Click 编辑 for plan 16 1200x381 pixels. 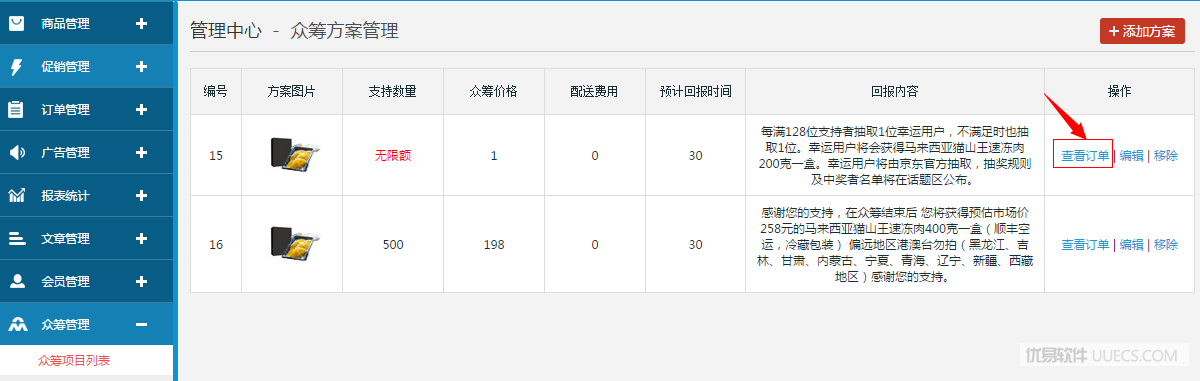coord(1131,244)
